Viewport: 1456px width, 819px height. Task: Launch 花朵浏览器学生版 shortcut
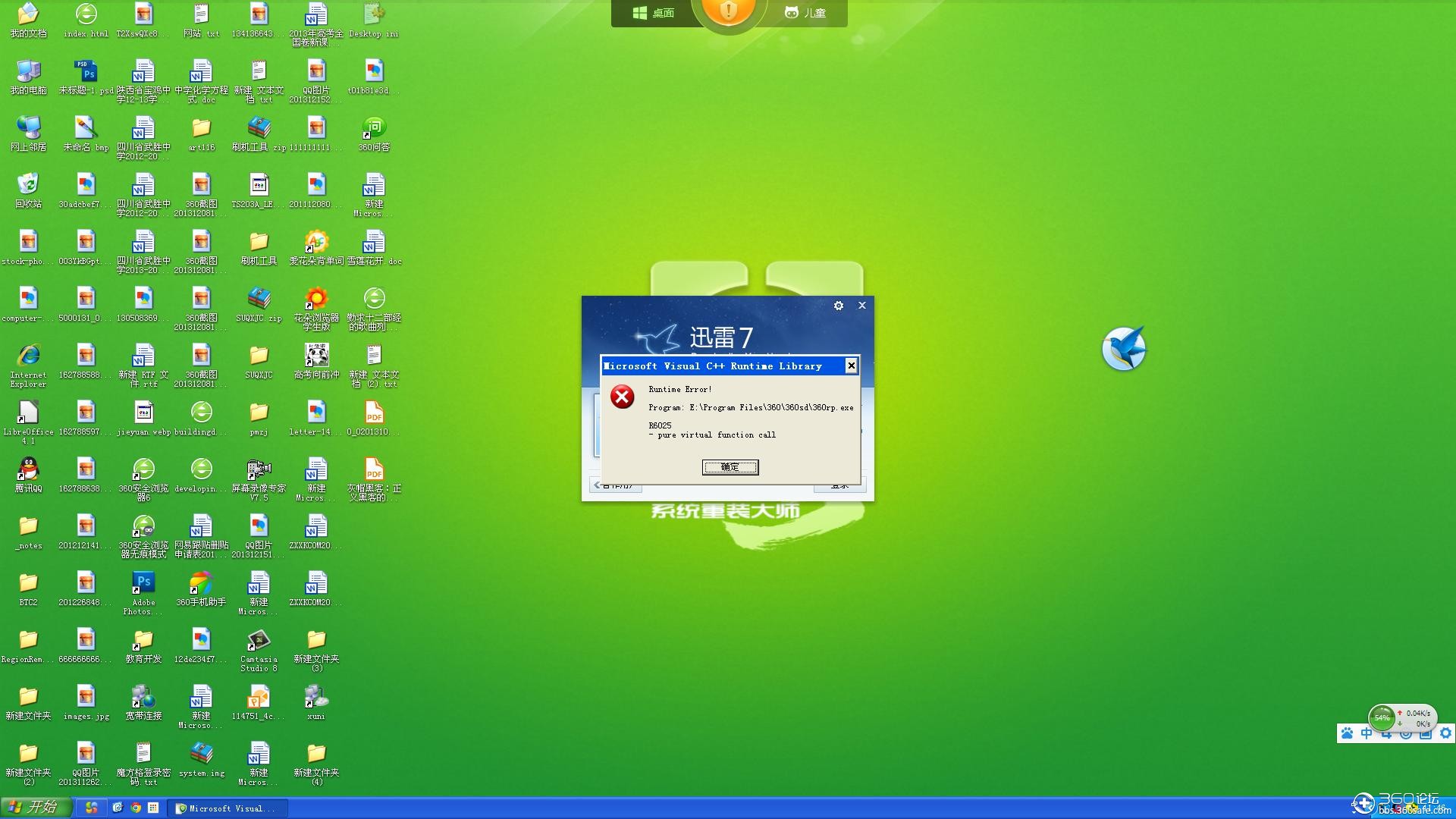pyautogui.click(x=316, y=309)
